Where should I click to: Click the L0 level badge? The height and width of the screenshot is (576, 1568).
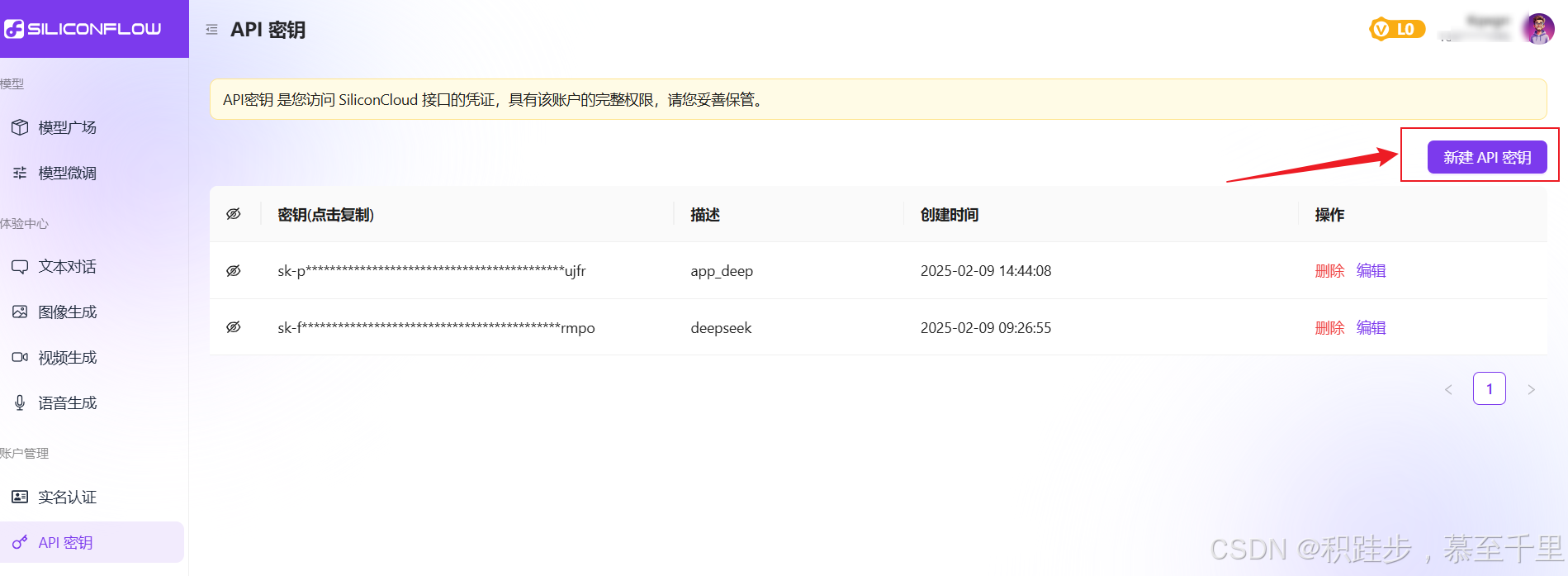tap(1397, 29)
